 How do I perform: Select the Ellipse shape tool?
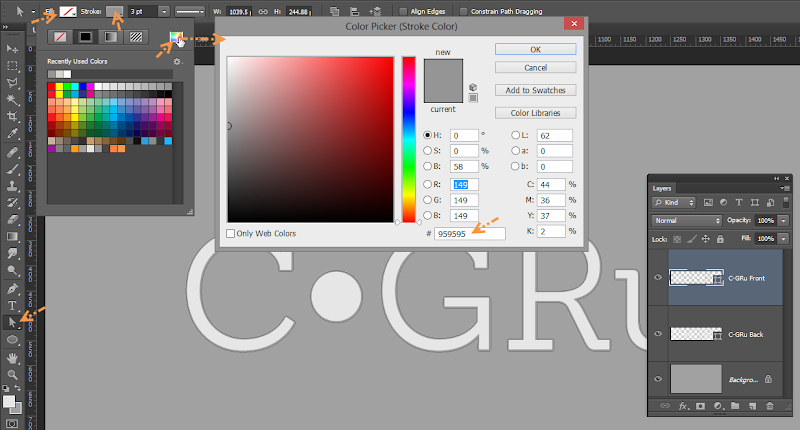(12, 340)
